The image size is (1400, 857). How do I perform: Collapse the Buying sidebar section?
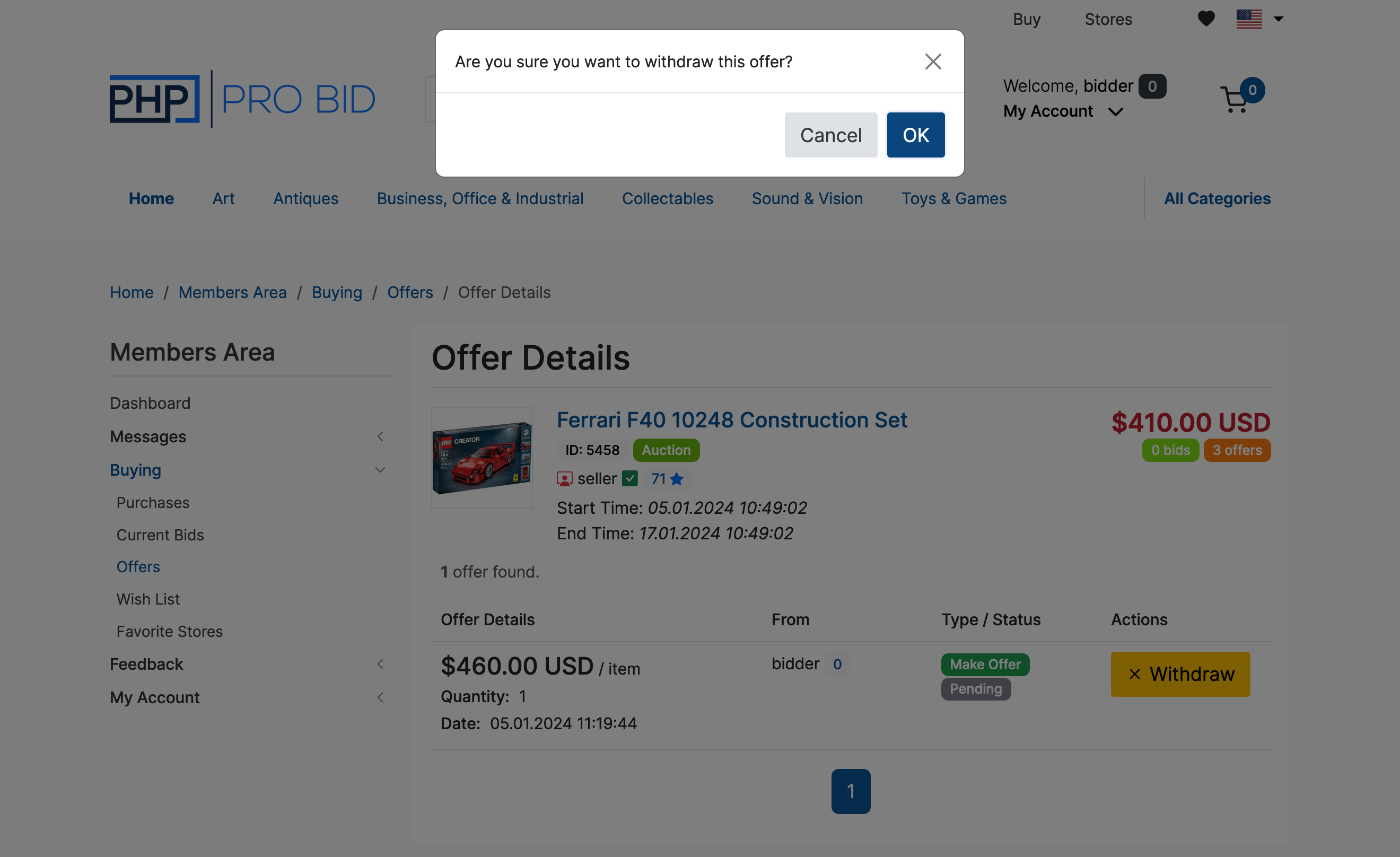pyautogui.click(x=380, y=470)
